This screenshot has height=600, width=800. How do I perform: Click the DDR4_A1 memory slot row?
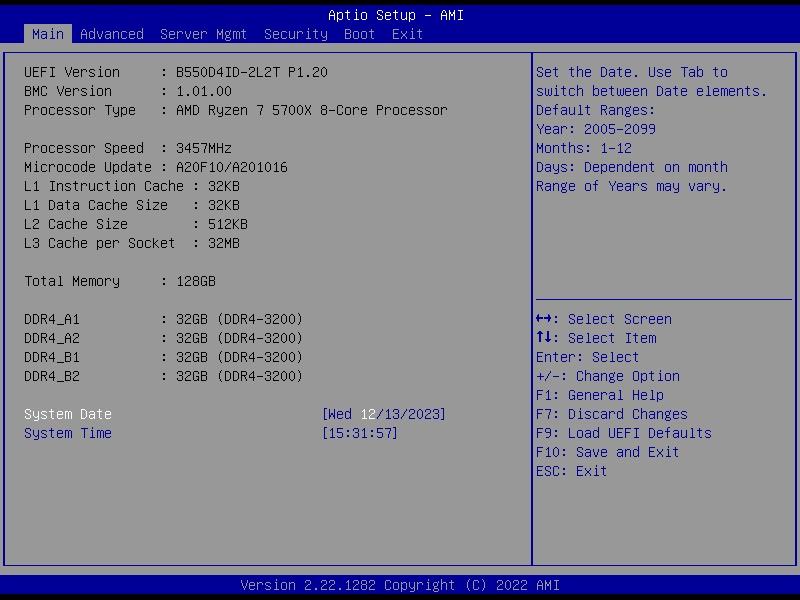(x=163, y=319)
